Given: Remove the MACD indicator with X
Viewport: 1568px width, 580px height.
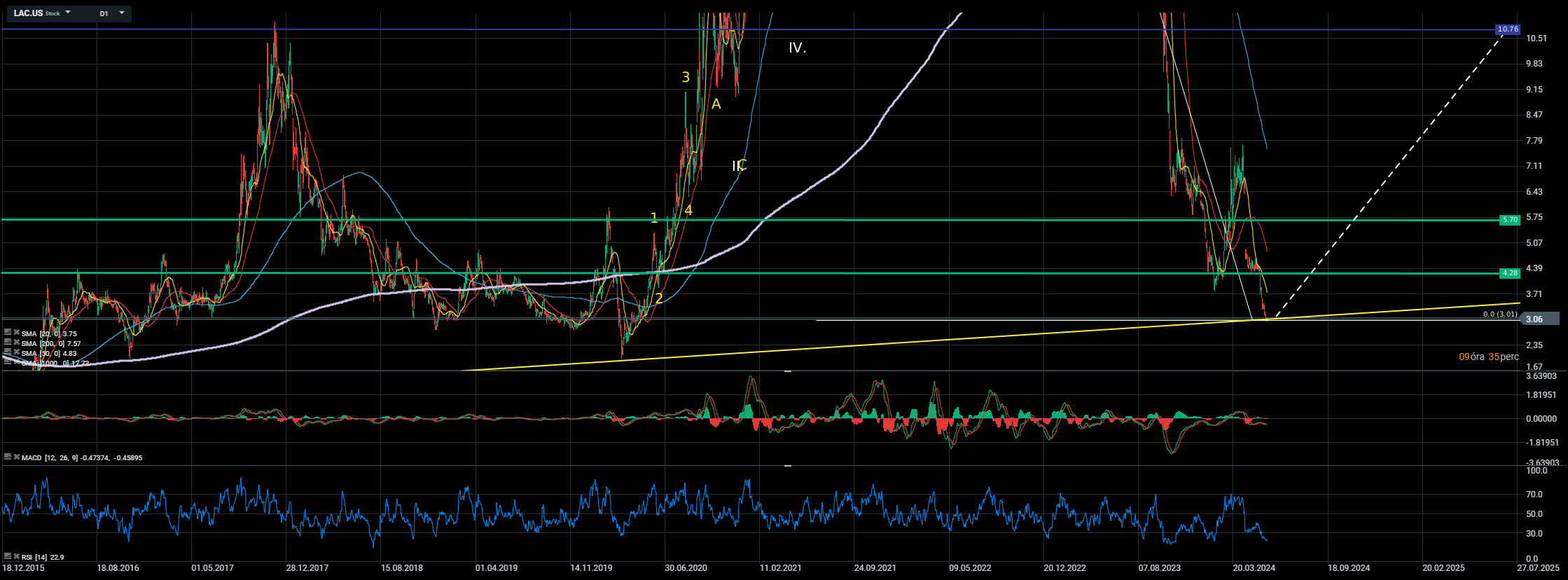Looking at the screenshot, I should (x=16, y=457).
